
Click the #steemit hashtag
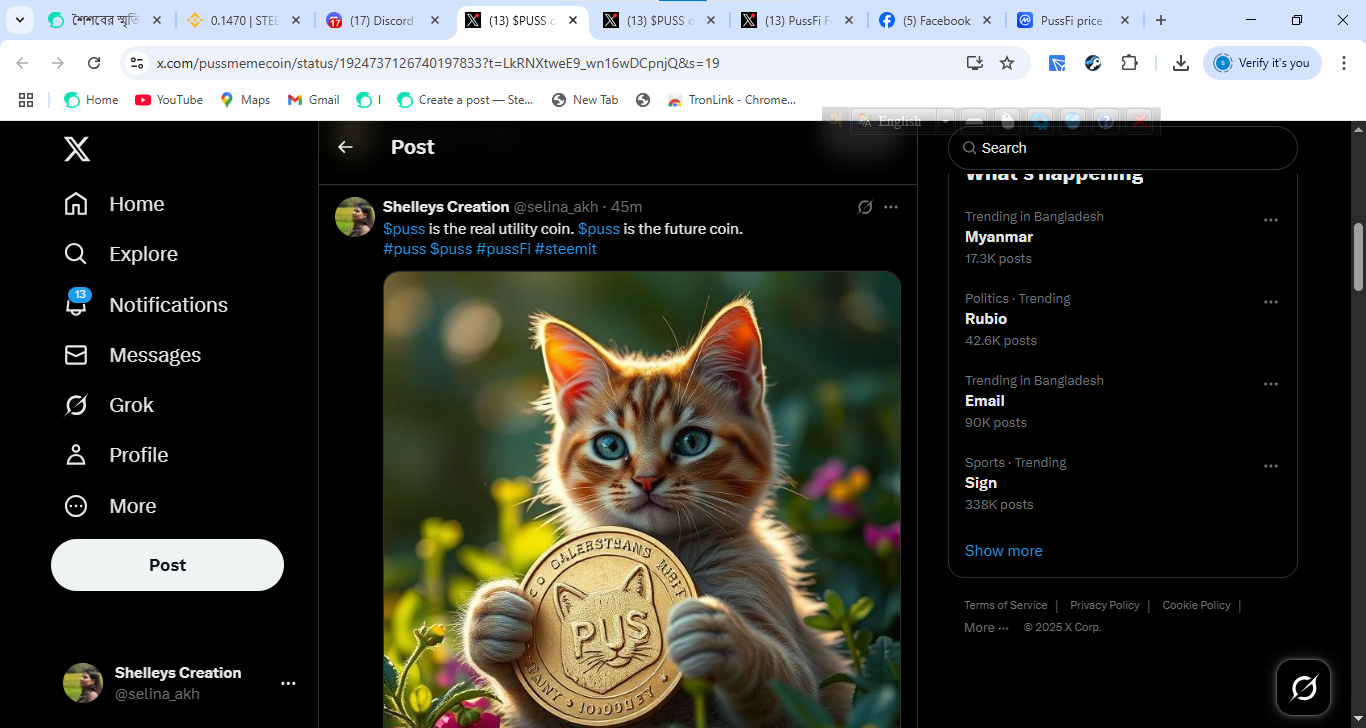pyautogui.click(x=566, y=249)
